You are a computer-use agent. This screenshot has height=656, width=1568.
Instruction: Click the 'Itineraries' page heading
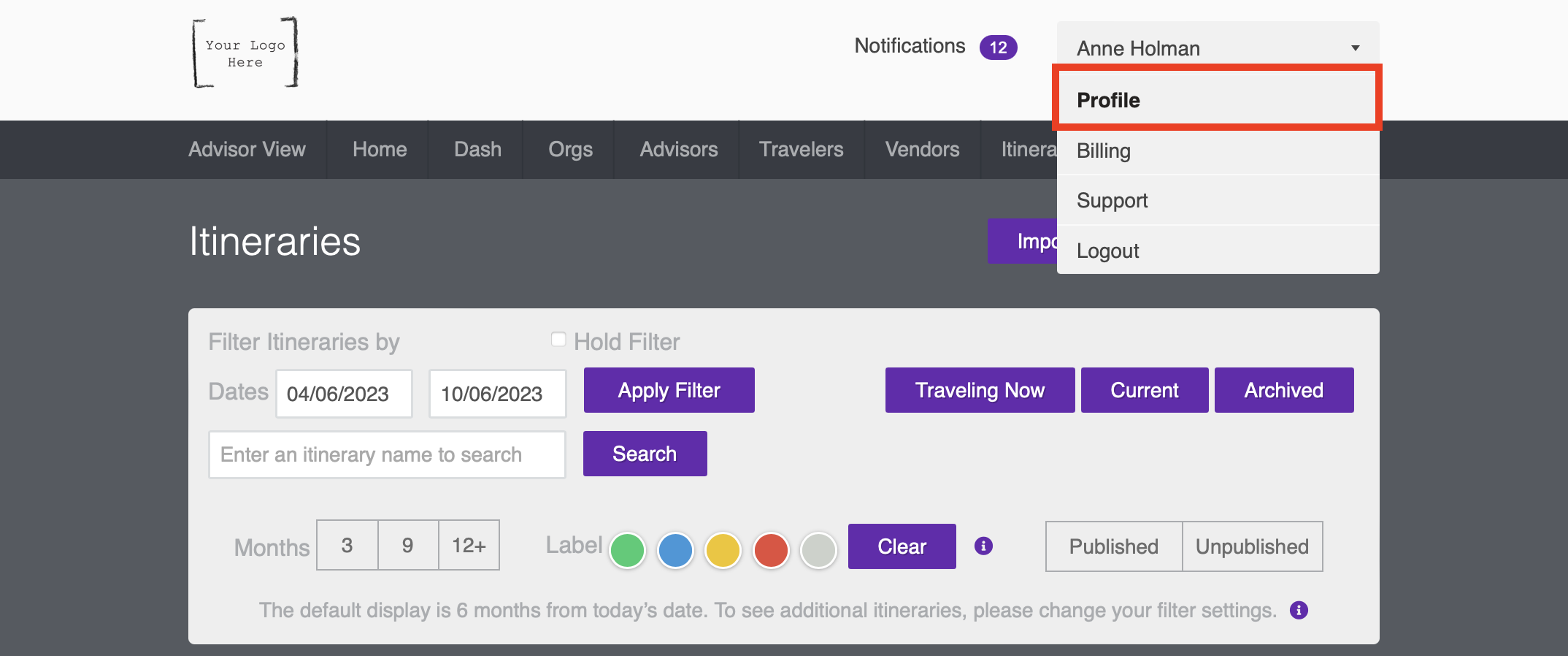tap(274, 241)
